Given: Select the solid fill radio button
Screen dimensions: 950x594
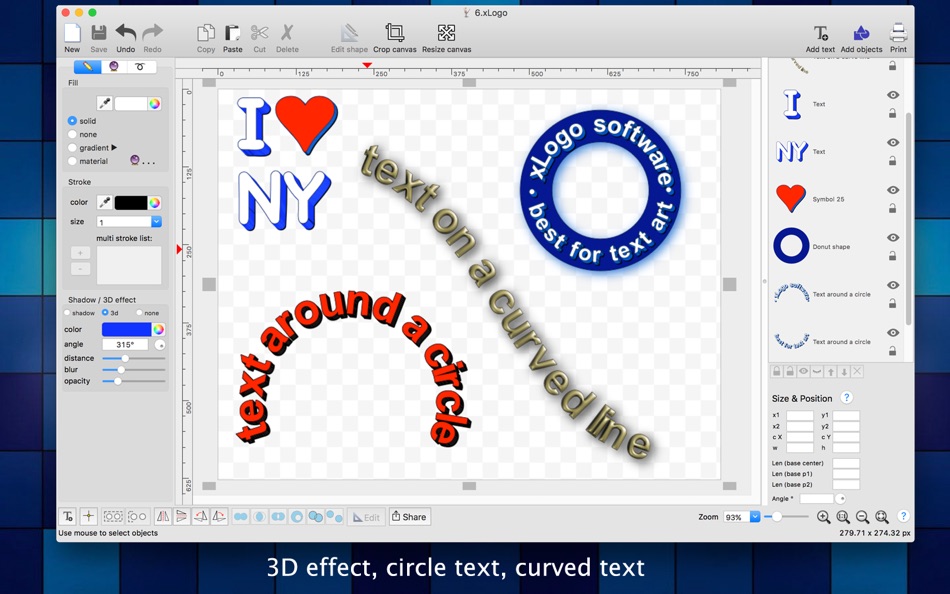Looking at the screenshot, I should 72,121.
